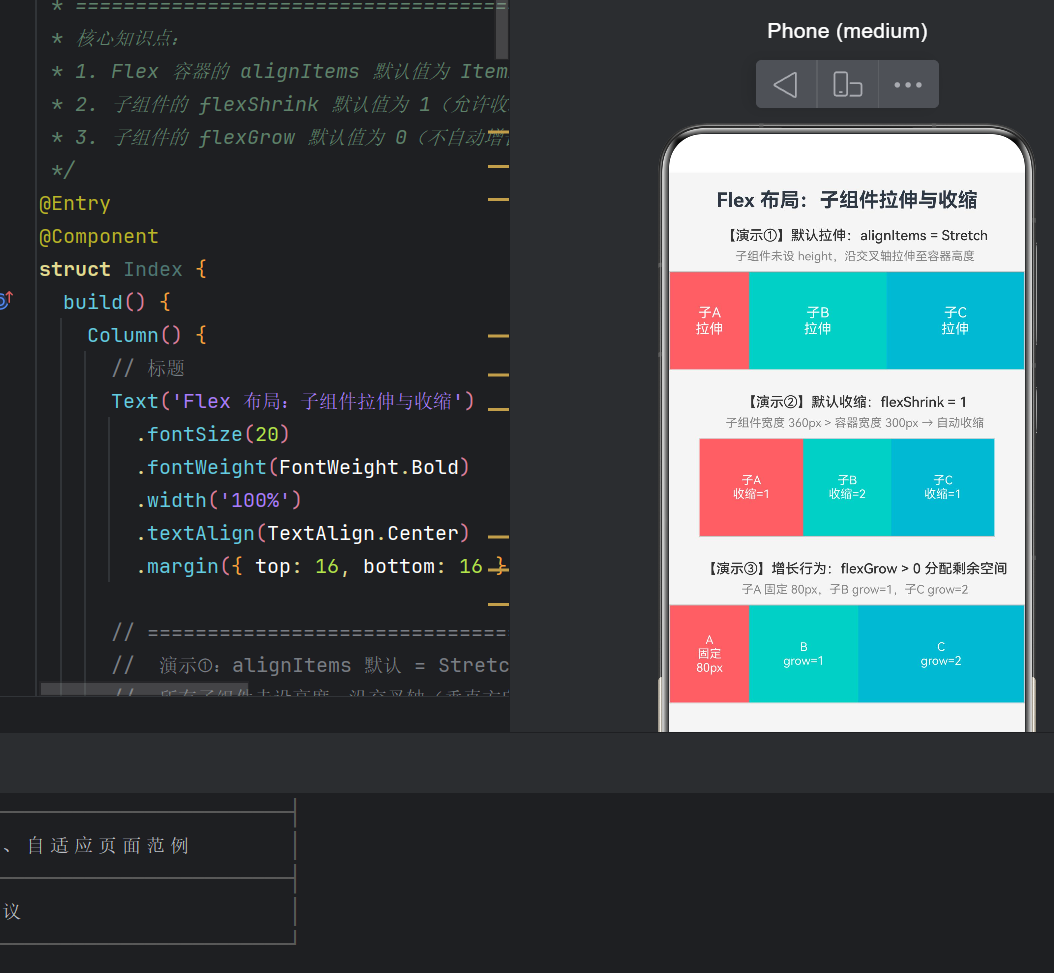Click the .fontSize(20) code line
1054x973 pixels.
click(212, 434)
